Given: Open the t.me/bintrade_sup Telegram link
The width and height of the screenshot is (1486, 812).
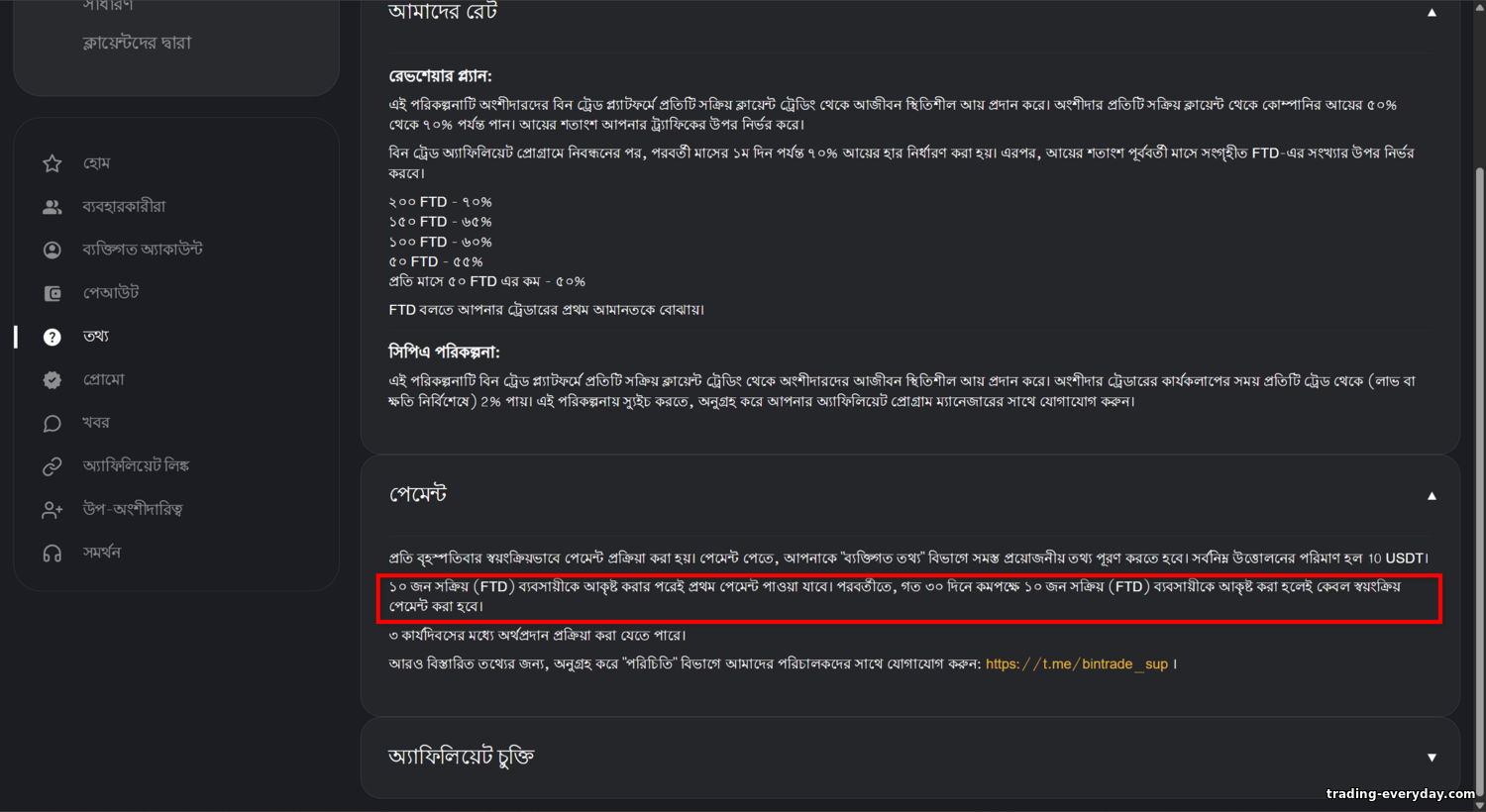Looking at the screenshot, I should coord(1077,664).
